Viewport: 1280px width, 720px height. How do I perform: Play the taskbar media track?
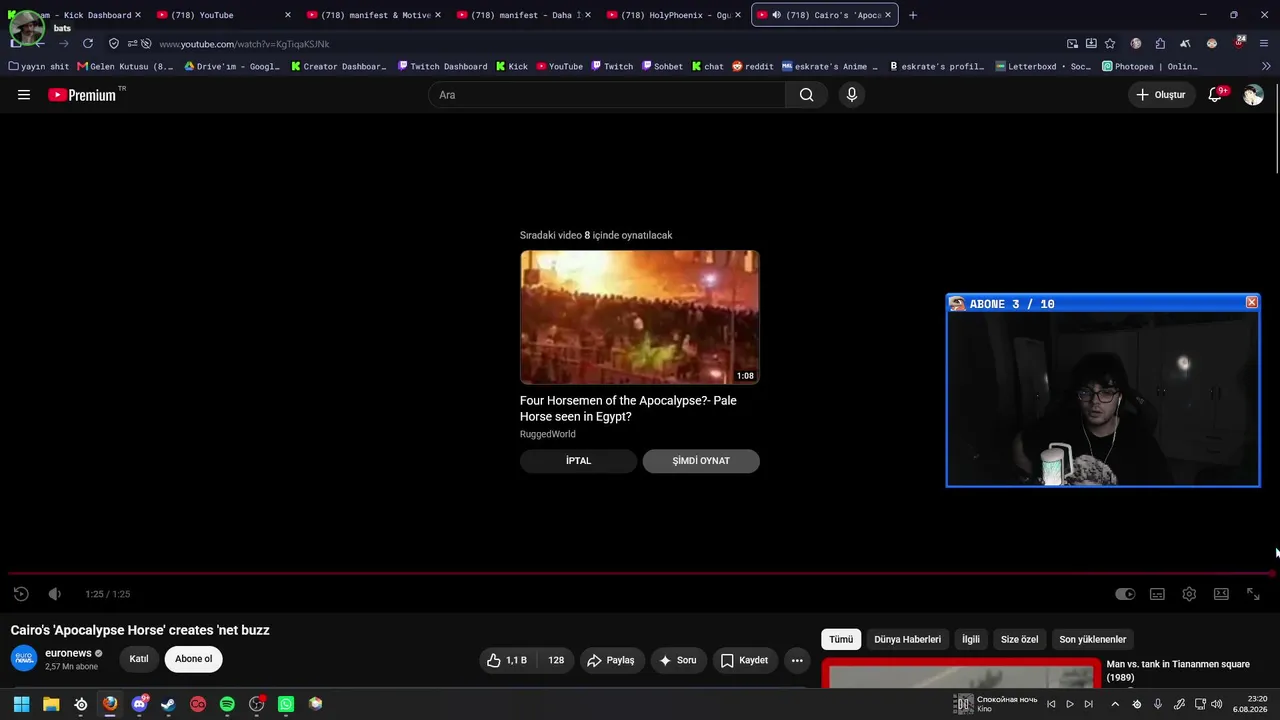pos(1070,704)
